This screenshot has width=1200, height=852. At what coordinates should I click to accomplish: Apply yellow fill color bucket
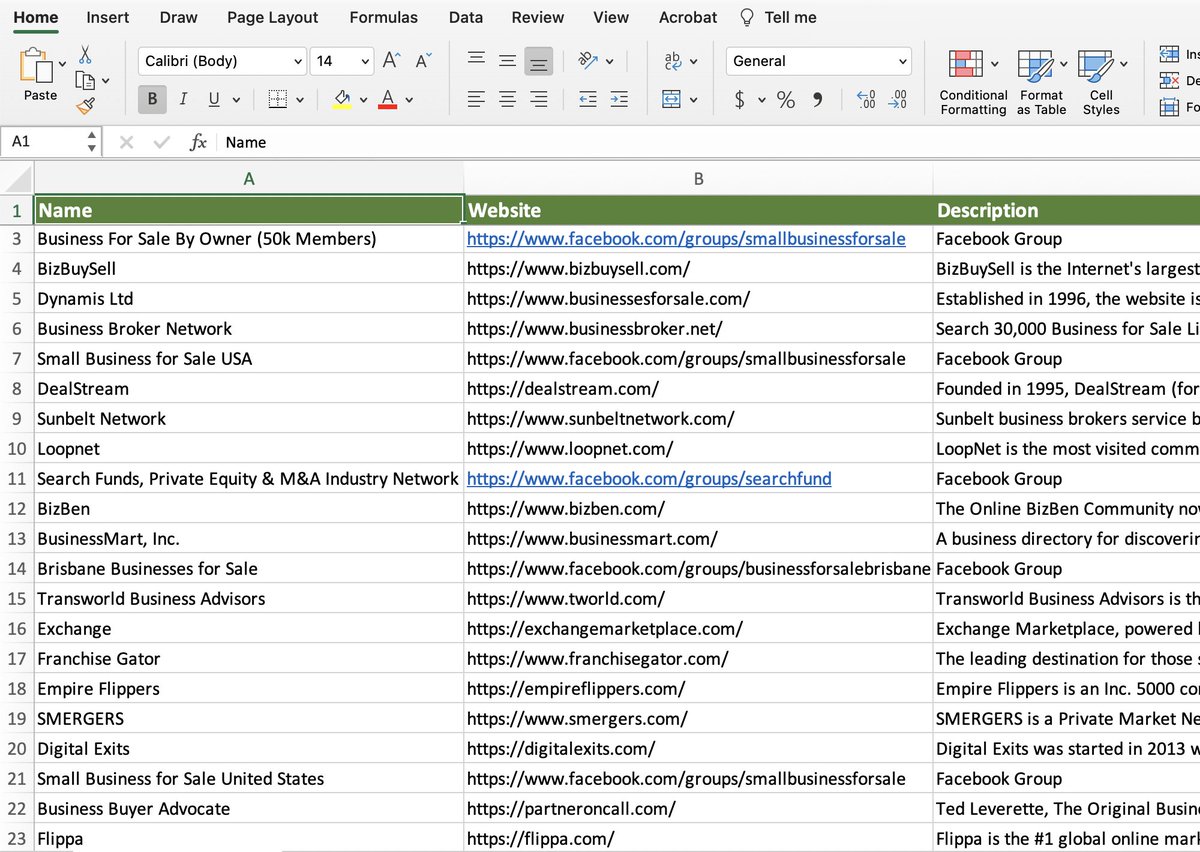342,99
